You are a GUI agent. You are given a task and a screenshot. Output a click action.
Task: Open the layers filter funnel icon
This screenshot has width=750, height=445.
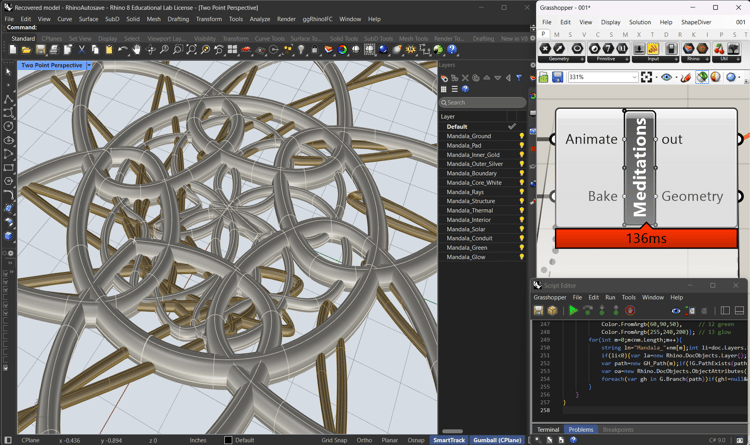518,78
